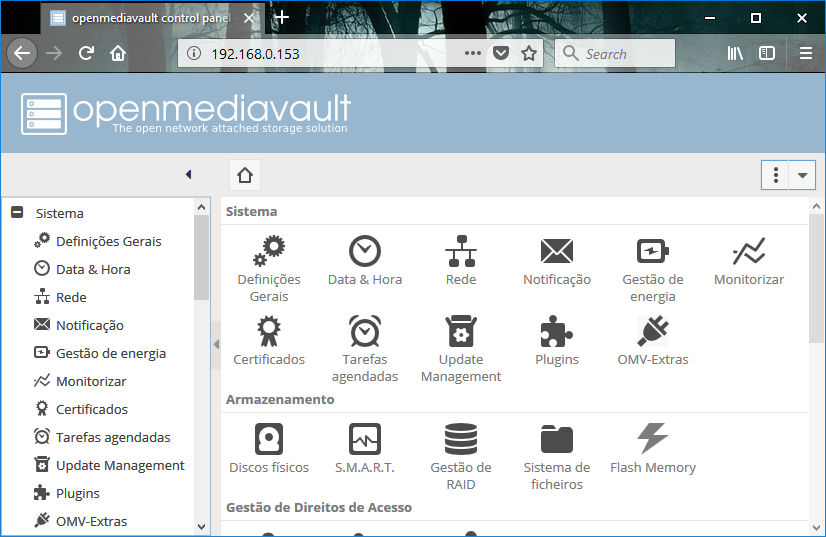
Task: Click the sidebar scroll-down arrow
Action: pyautogui.click(x=201, y=526)
